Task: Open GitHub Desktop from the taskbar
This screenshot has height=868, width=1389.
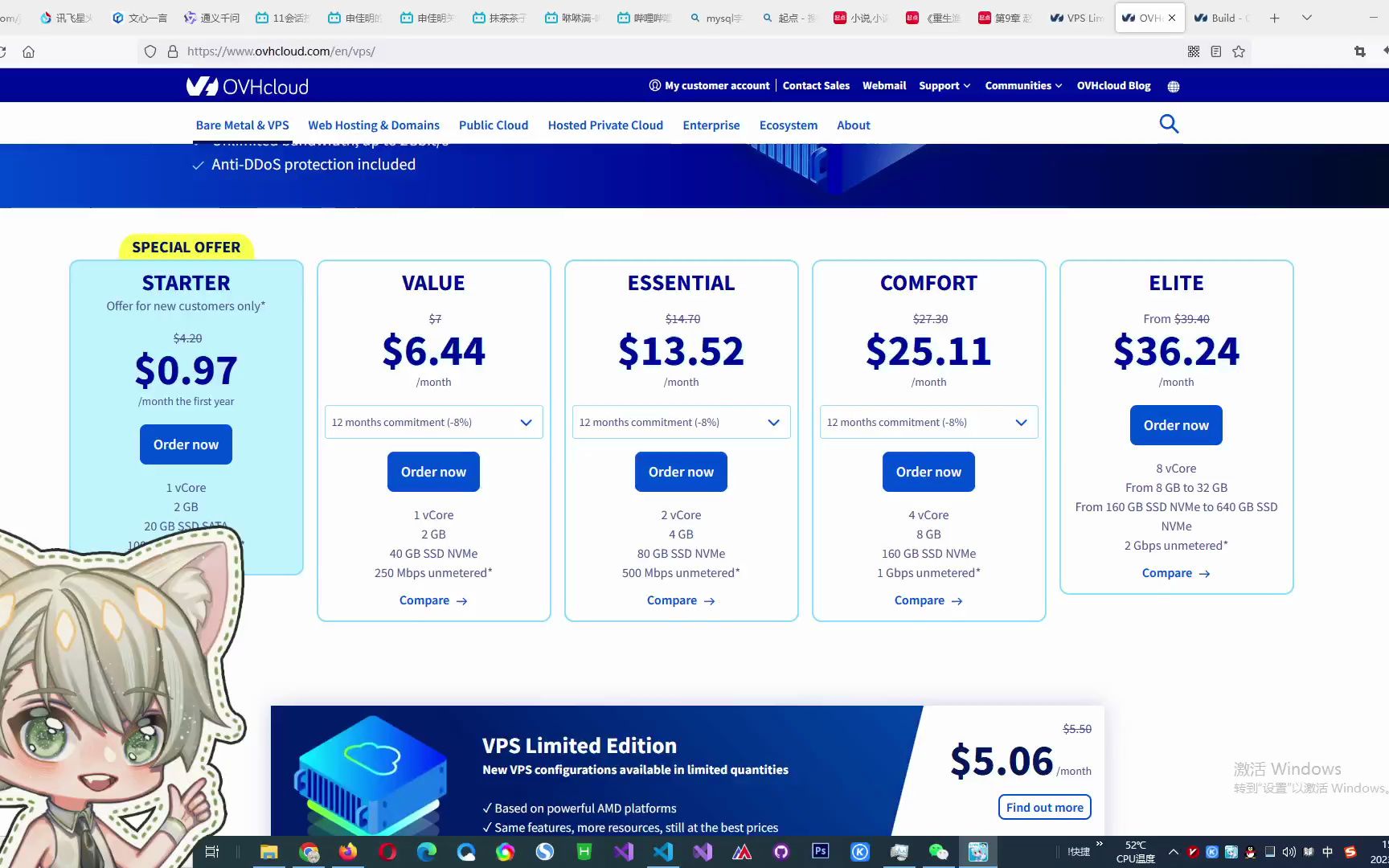Action: [781, 852]
